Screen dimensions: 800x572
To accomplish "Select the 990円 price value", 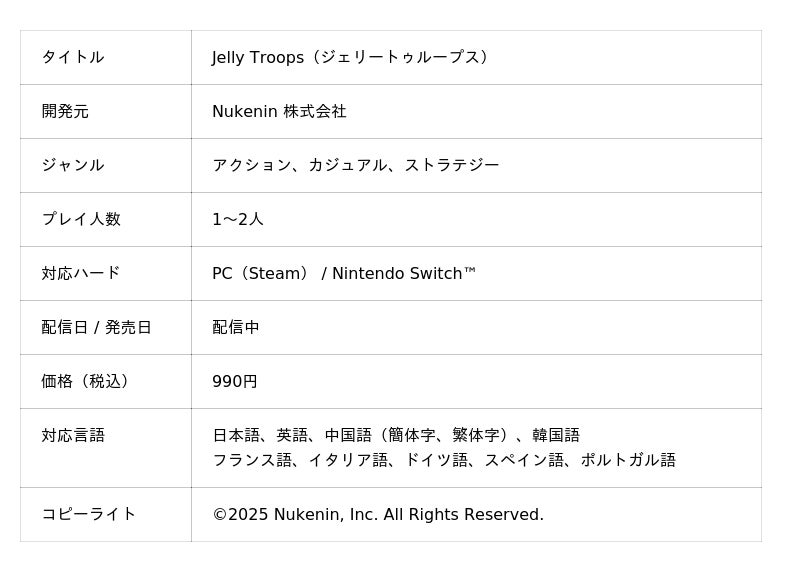I will tap(235, 381).
